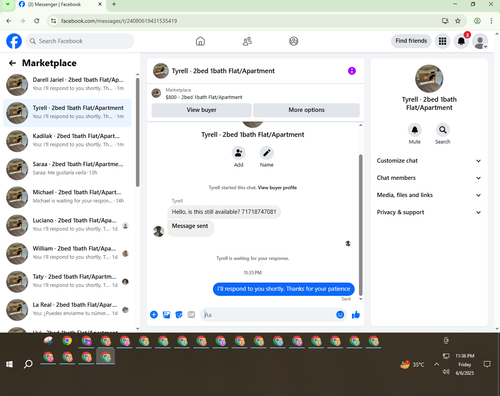Open Windows Start menu

[x=9, y=364]
